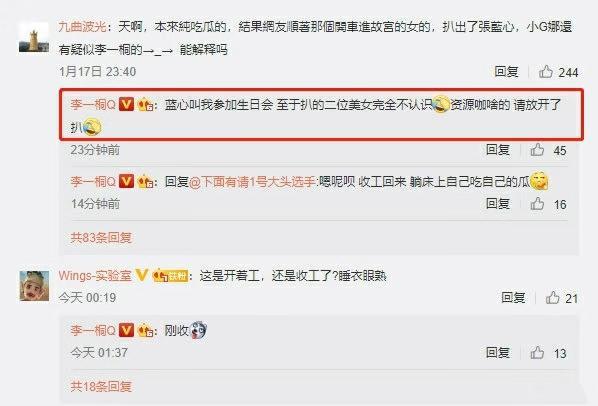
Task: Like 李一桐Q's reply with 45 likes
Action: (x=537, y=150)
